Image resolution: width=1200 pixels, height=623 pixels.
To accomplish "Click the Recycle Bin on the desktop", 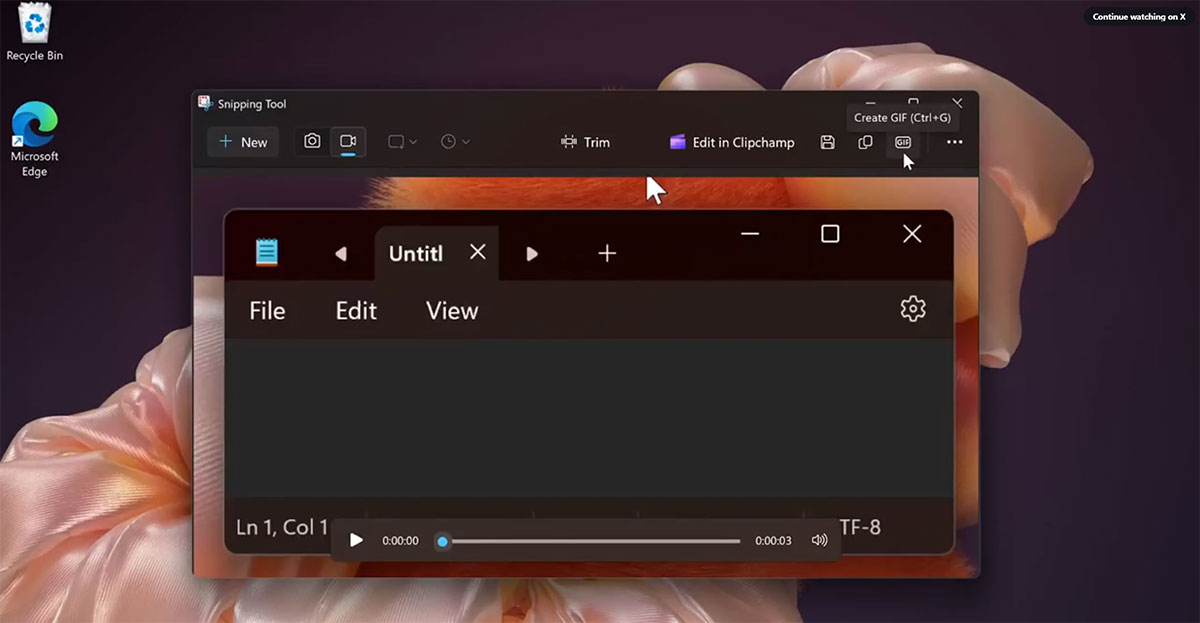I will pyautogui.click(x=33, y=30).
